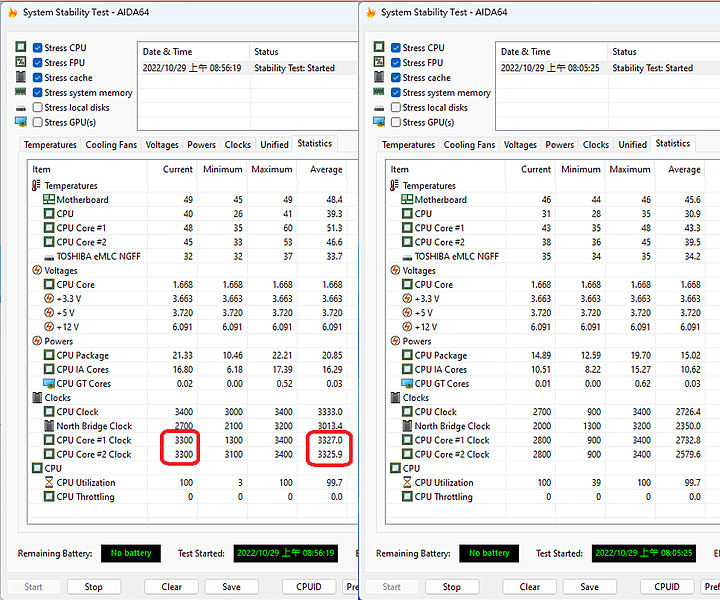Screen dimensions: 720x600
Task: Select Clocks group icon in left statistics list
Action: click(37, 398)
